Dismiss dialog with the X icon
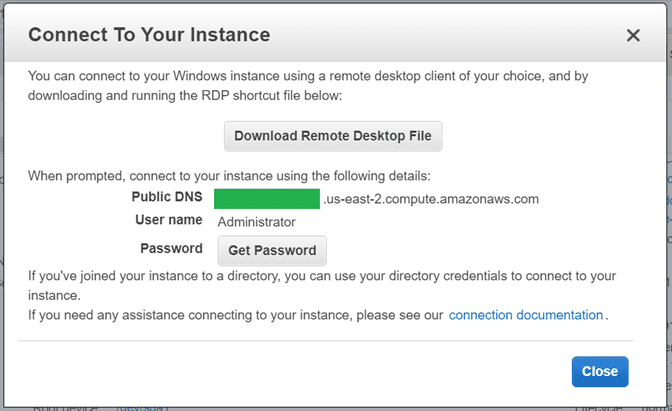Viewport: 672px width, 411px height. tap(632, 35)
